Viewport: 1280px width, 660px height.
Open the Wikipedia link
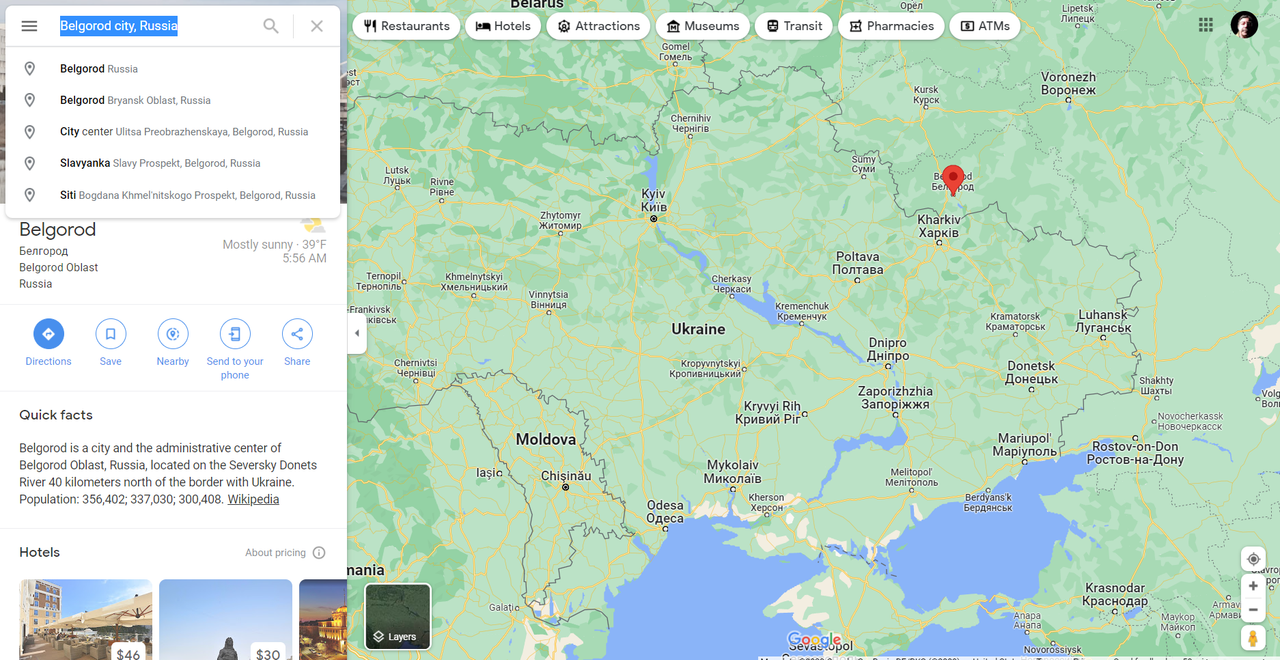click(253, 499)
